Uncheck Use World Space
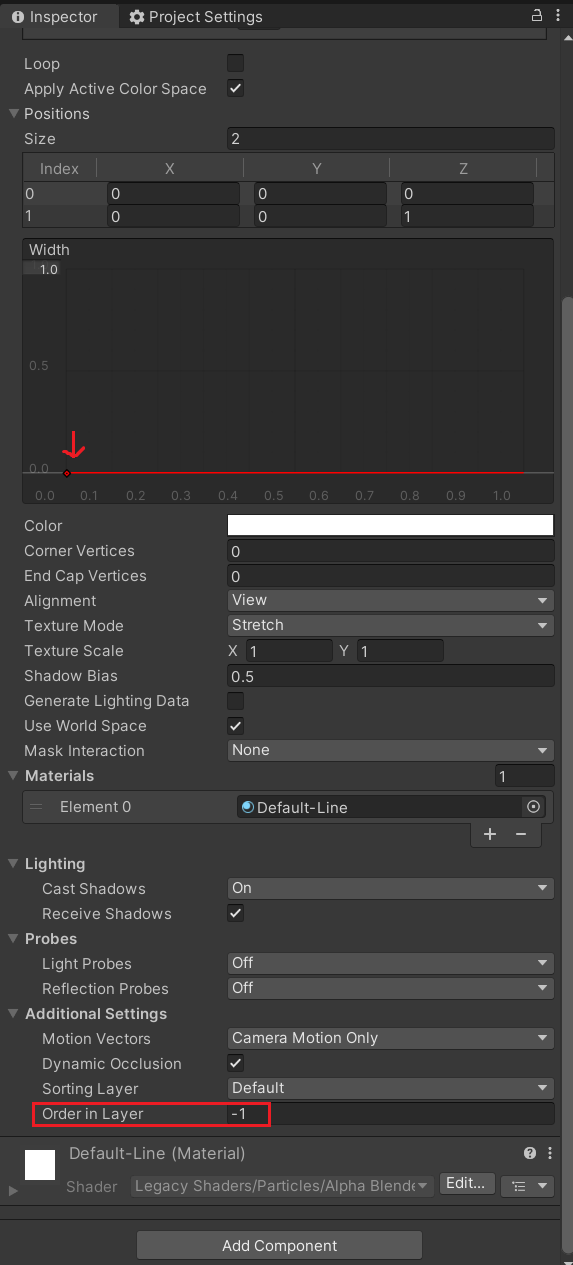The image size is (573, 1265). (236, 726)
